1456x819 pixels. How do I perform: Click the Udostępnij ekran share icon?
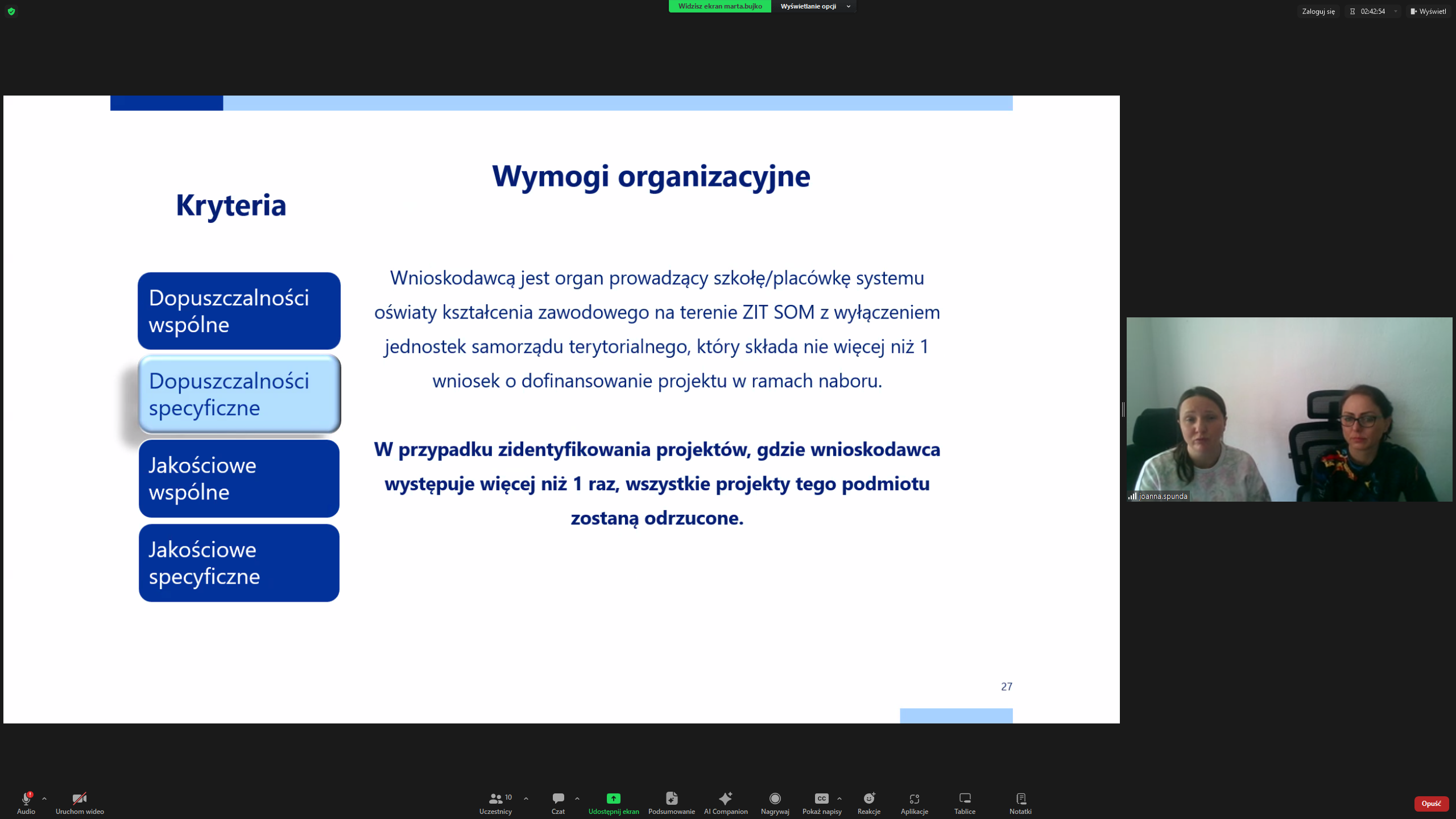pyautogui.click(x=613, y=799)
